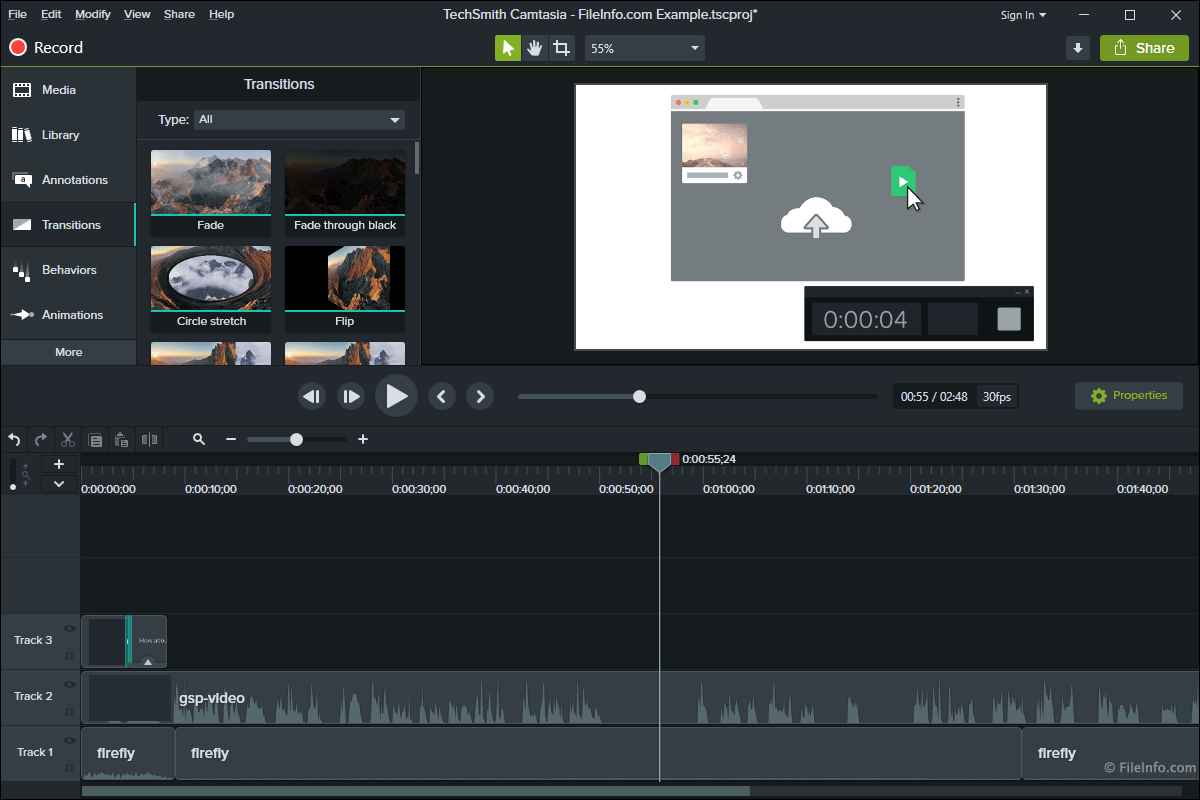The image size is (1200, 800).
Task: Switch to the Annotations tab
Action: [68, 180]
